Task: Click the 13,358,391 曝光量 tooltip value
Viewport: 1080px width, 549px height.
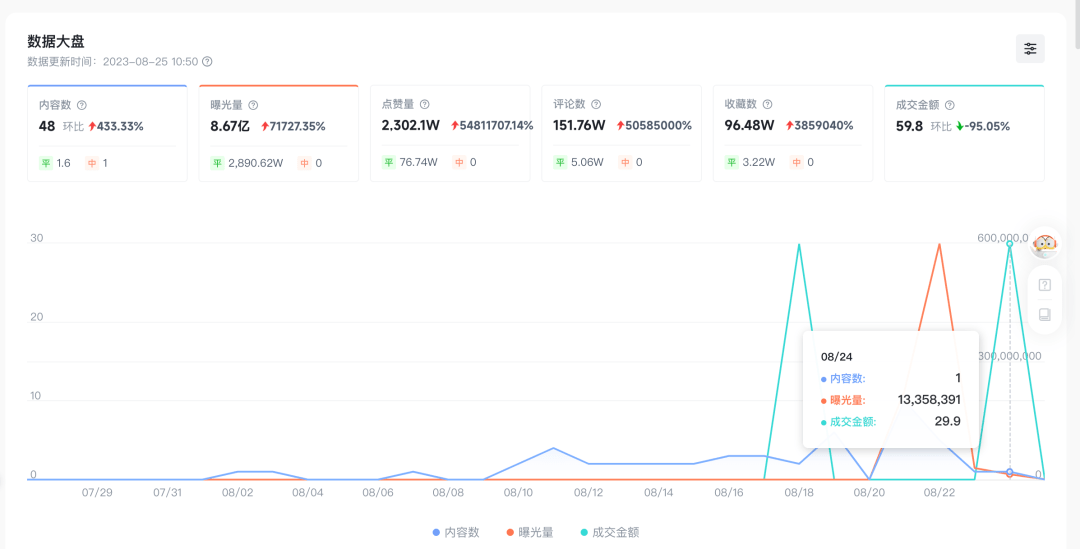Action: (x=929, y=400)
